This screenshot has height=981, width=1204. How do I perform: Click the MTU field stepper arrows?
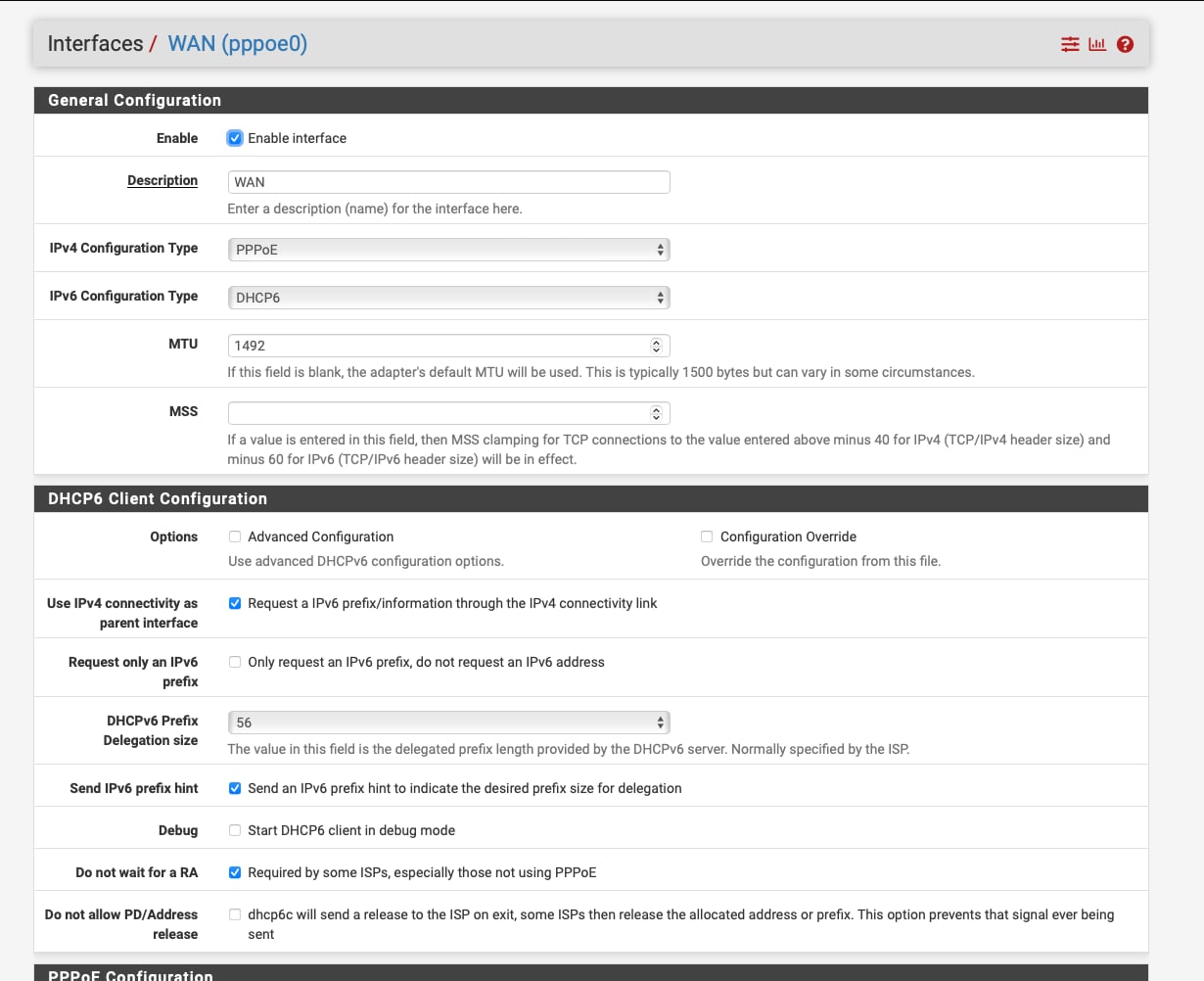(x=656, y=346)
